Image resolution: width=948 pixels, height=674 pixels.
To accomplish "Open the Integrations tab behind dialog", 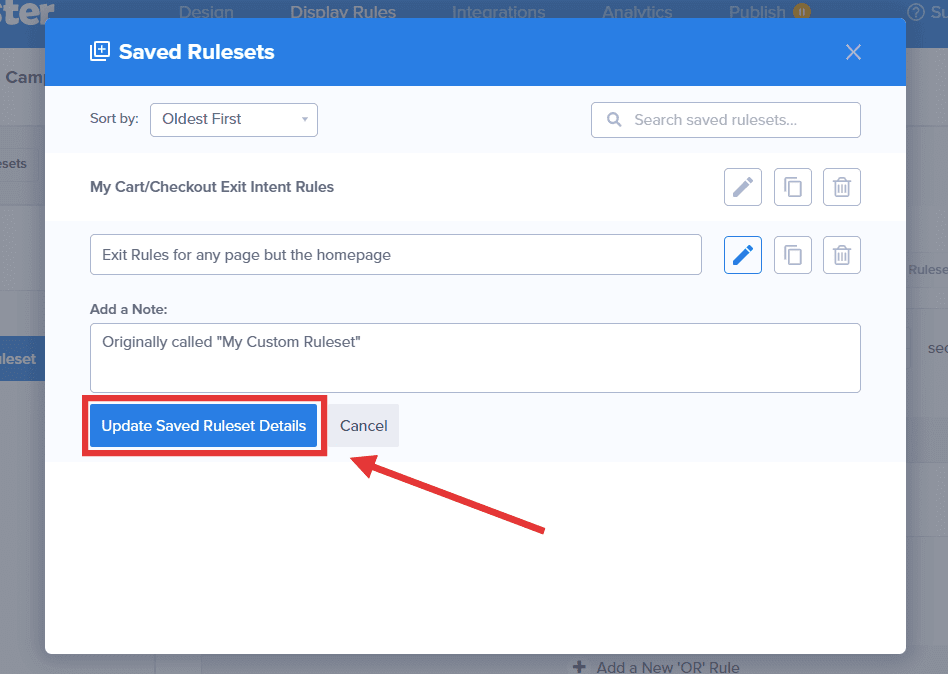I will [x=498, y=11].
